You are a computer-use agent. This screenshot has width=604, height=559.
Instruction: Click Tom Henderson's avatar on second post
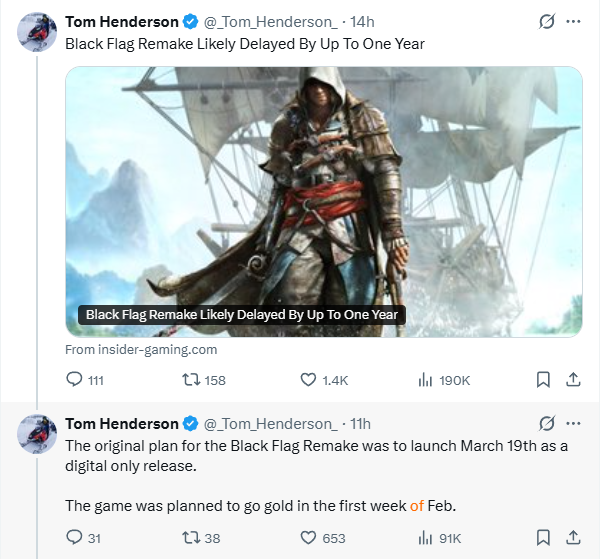click(37, 433)
